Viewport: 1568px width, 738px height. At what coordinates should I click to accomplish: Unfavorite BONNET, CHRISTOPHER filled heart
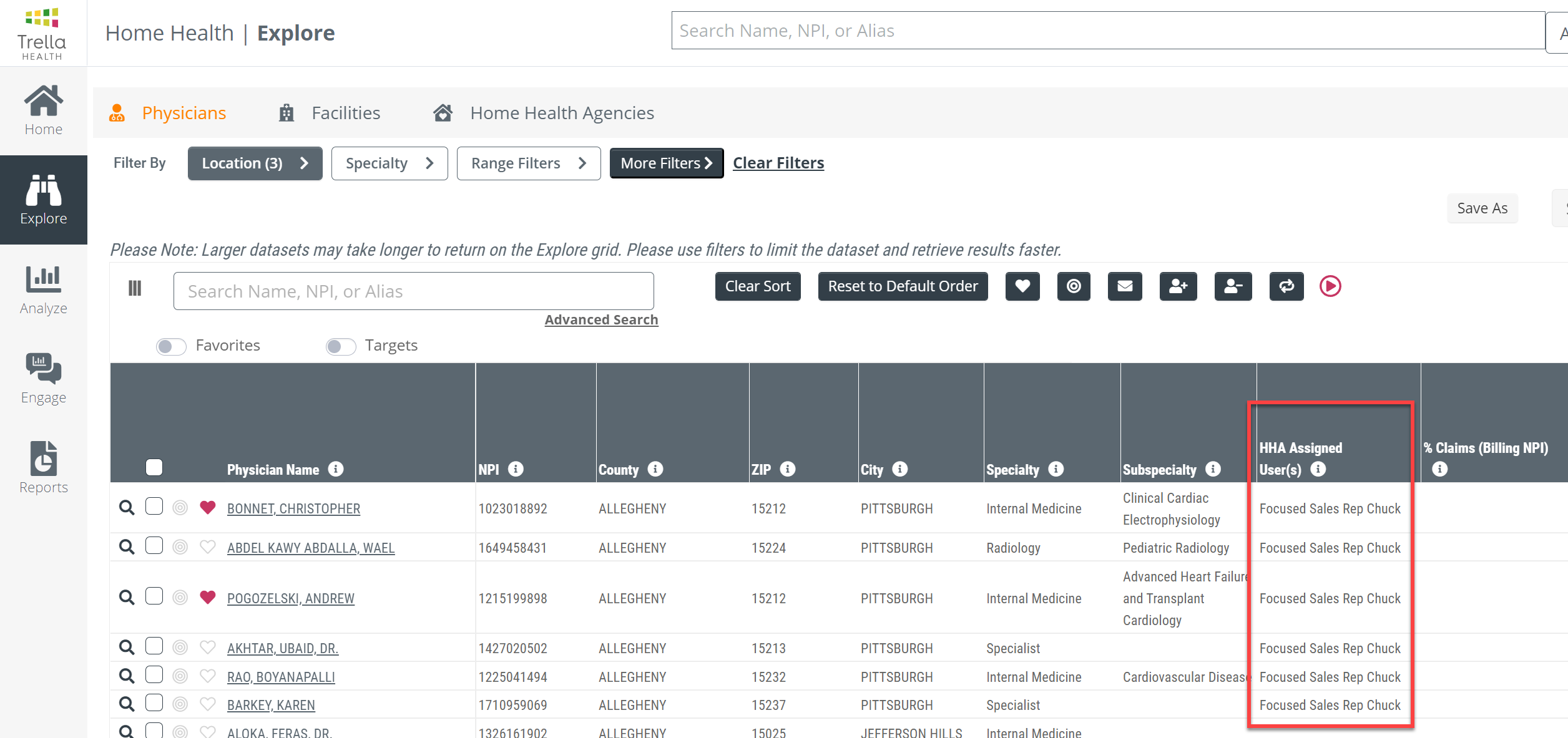tap(208, 507)
